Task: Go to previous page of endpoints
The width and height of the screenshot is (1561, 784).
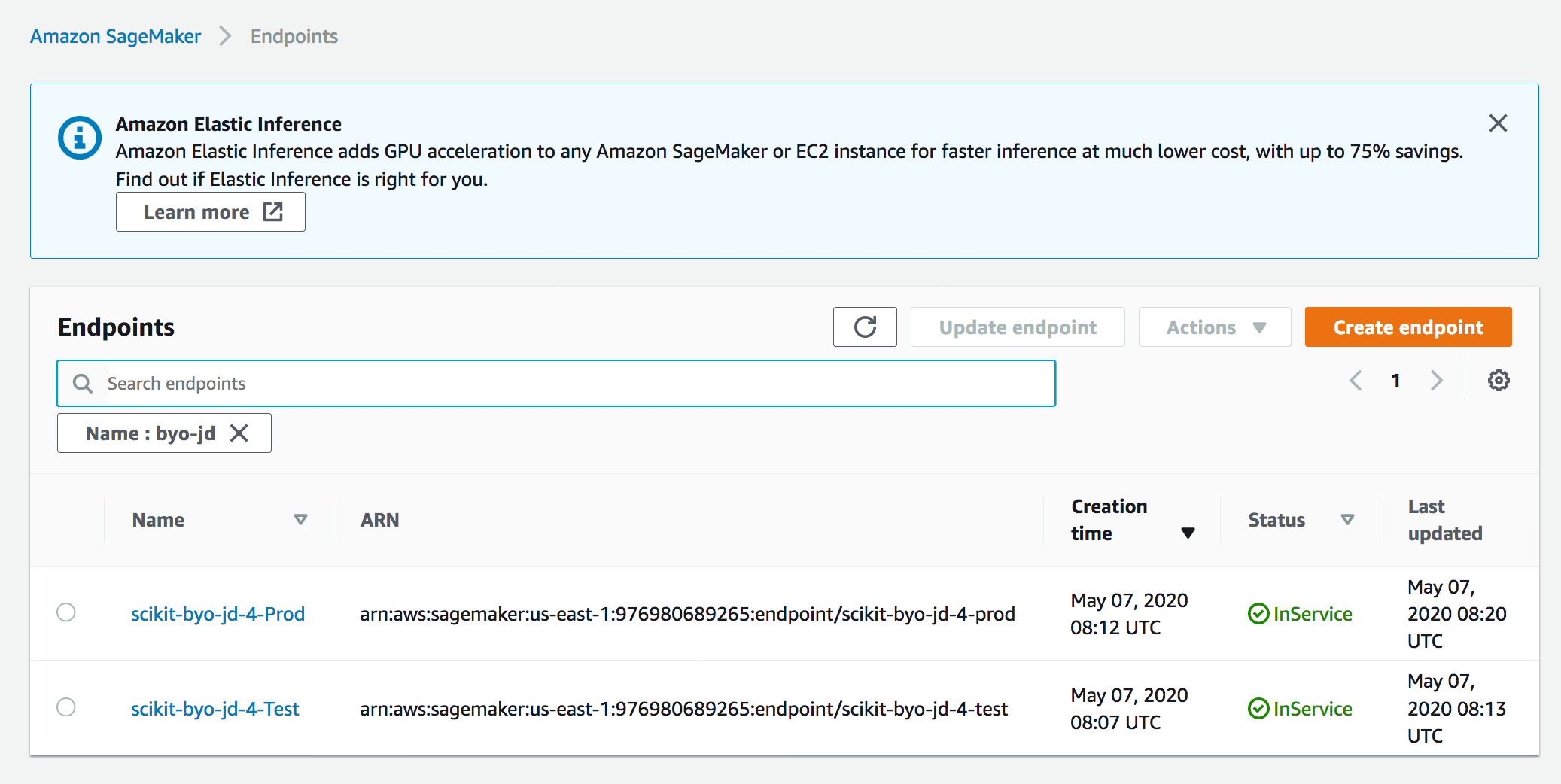Action: pos(1356,381)
